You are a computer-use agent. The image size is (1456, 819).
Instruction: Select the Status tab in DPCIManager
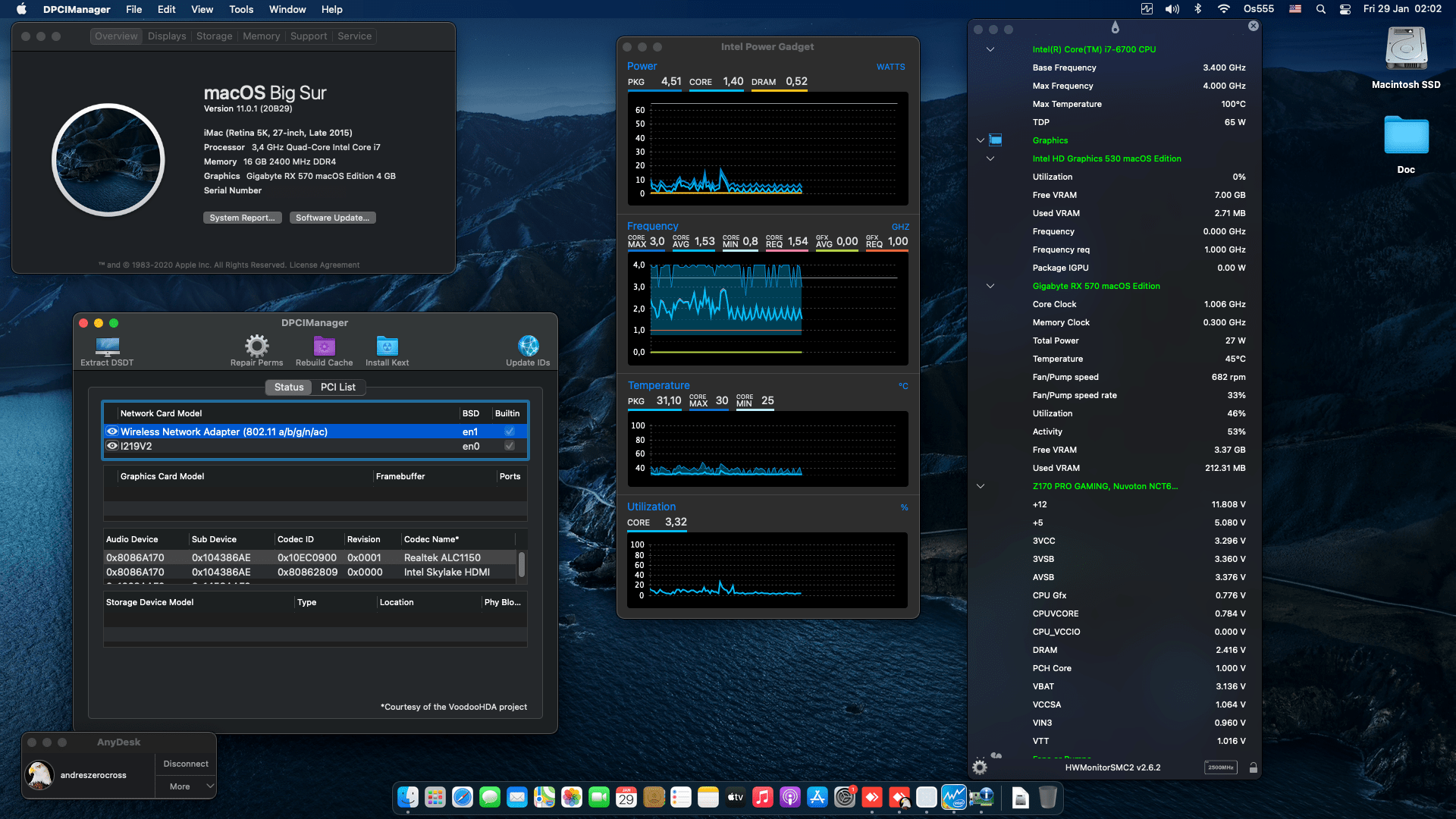(x=289, y=387)
